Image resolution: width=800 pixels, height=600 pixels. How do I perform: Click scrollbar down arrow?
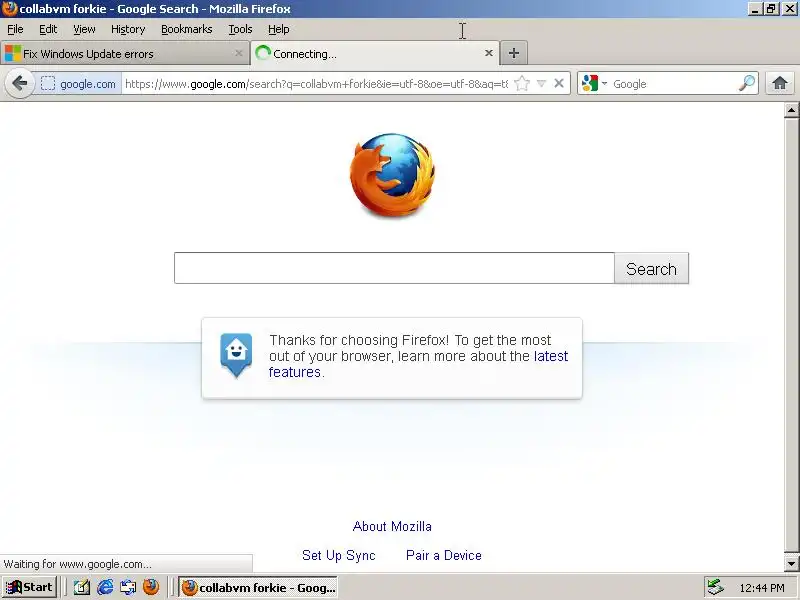click(791, 564)
